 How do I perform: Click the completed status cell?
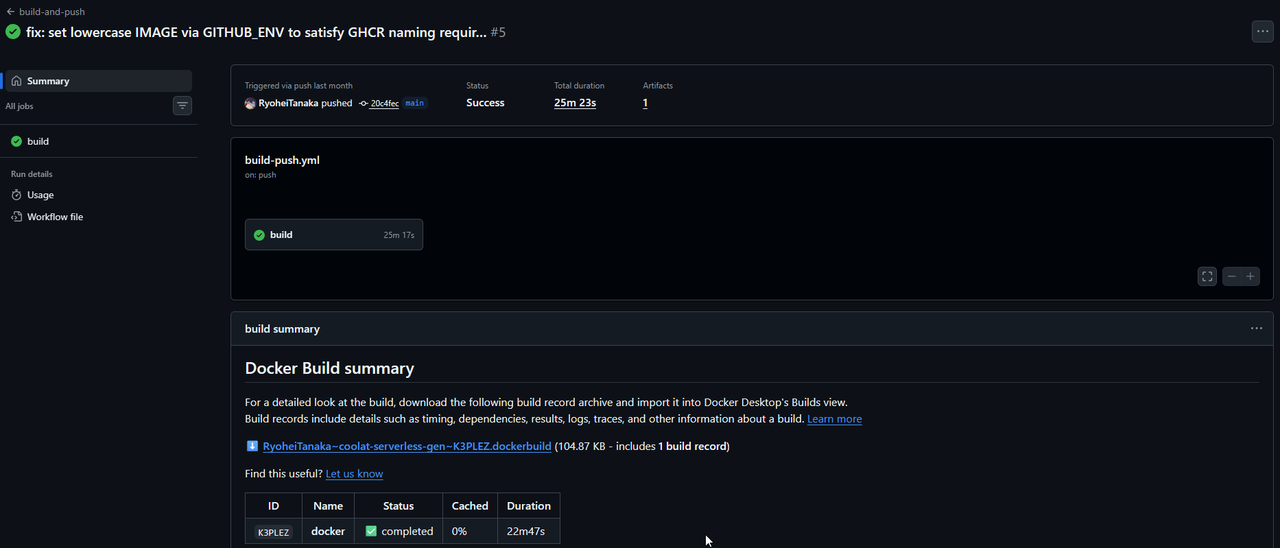pyautogui.click(x=399, y=532)
